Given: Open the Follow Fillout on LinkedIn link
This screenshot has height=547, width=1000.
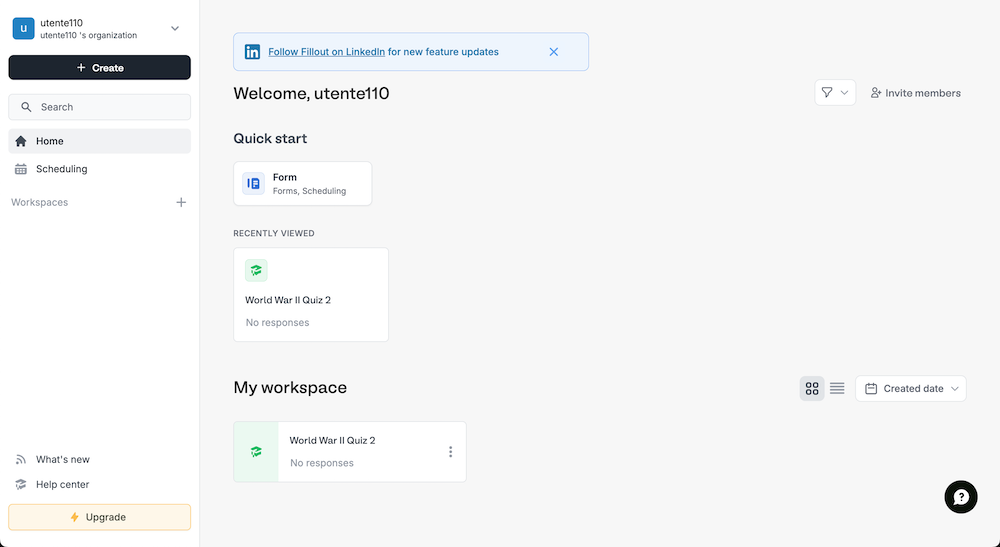Looking at the screenshot, I should [327, 52].
